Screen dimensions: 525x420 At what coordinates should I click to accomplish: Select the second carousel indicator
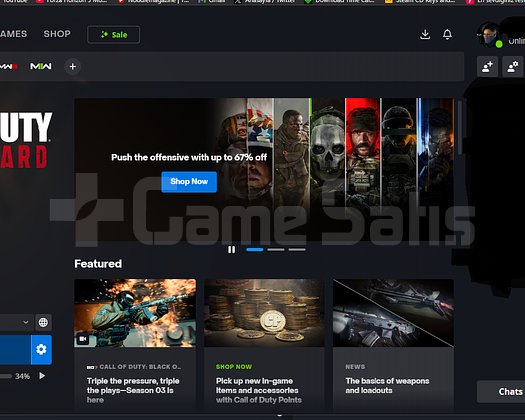[276, 250]
